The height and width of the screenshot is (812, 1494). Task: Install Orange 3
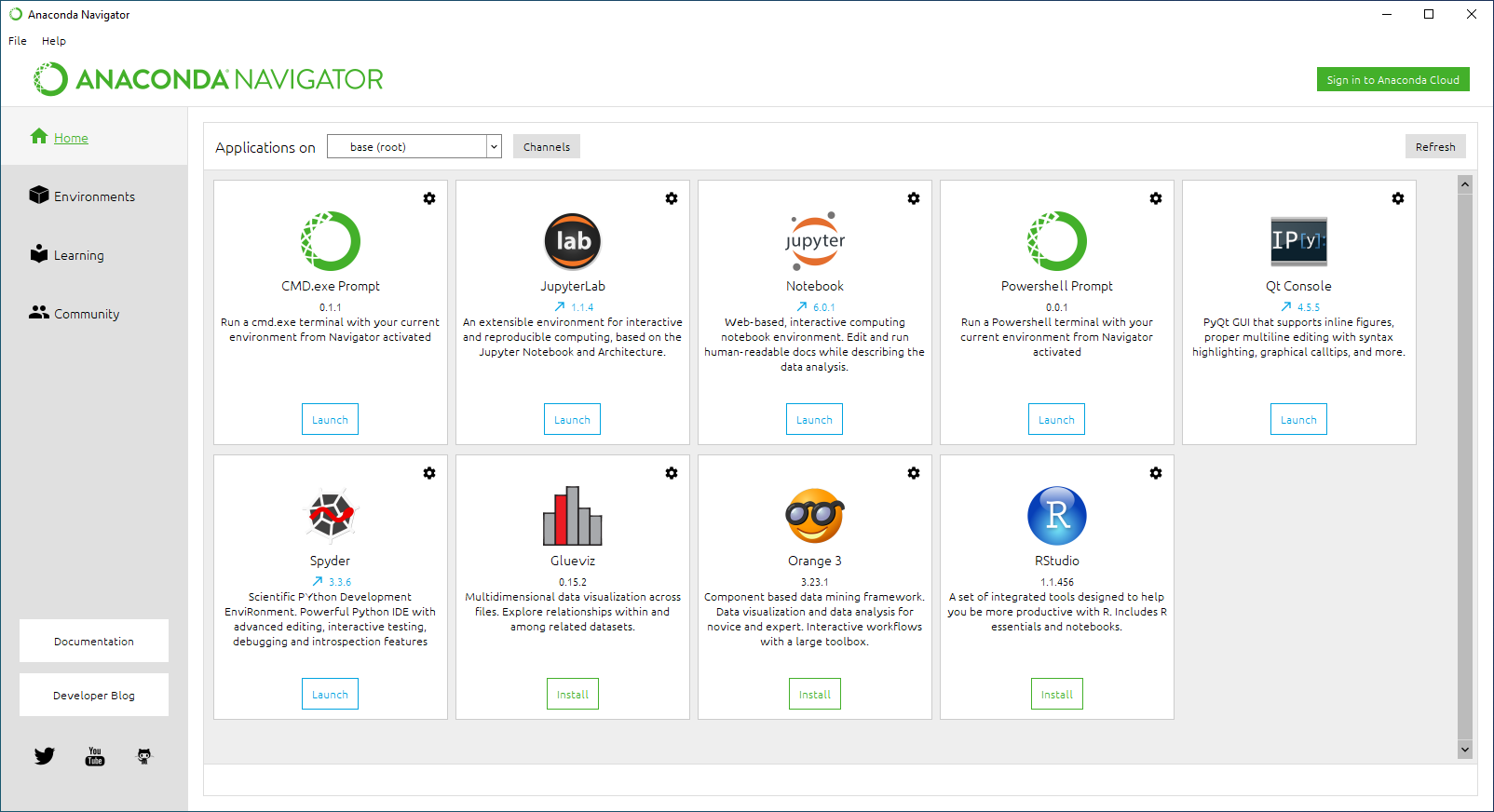(815, 694)
